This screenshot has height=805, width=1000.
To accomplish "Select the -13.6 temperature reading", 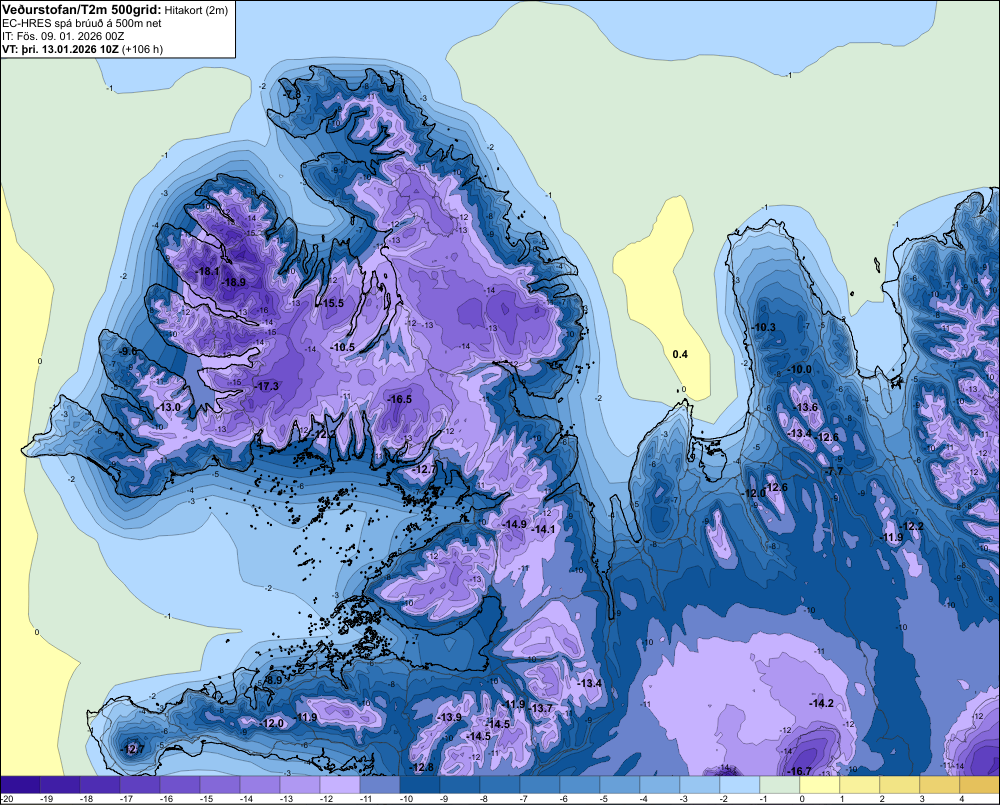I will click(805, 407).
